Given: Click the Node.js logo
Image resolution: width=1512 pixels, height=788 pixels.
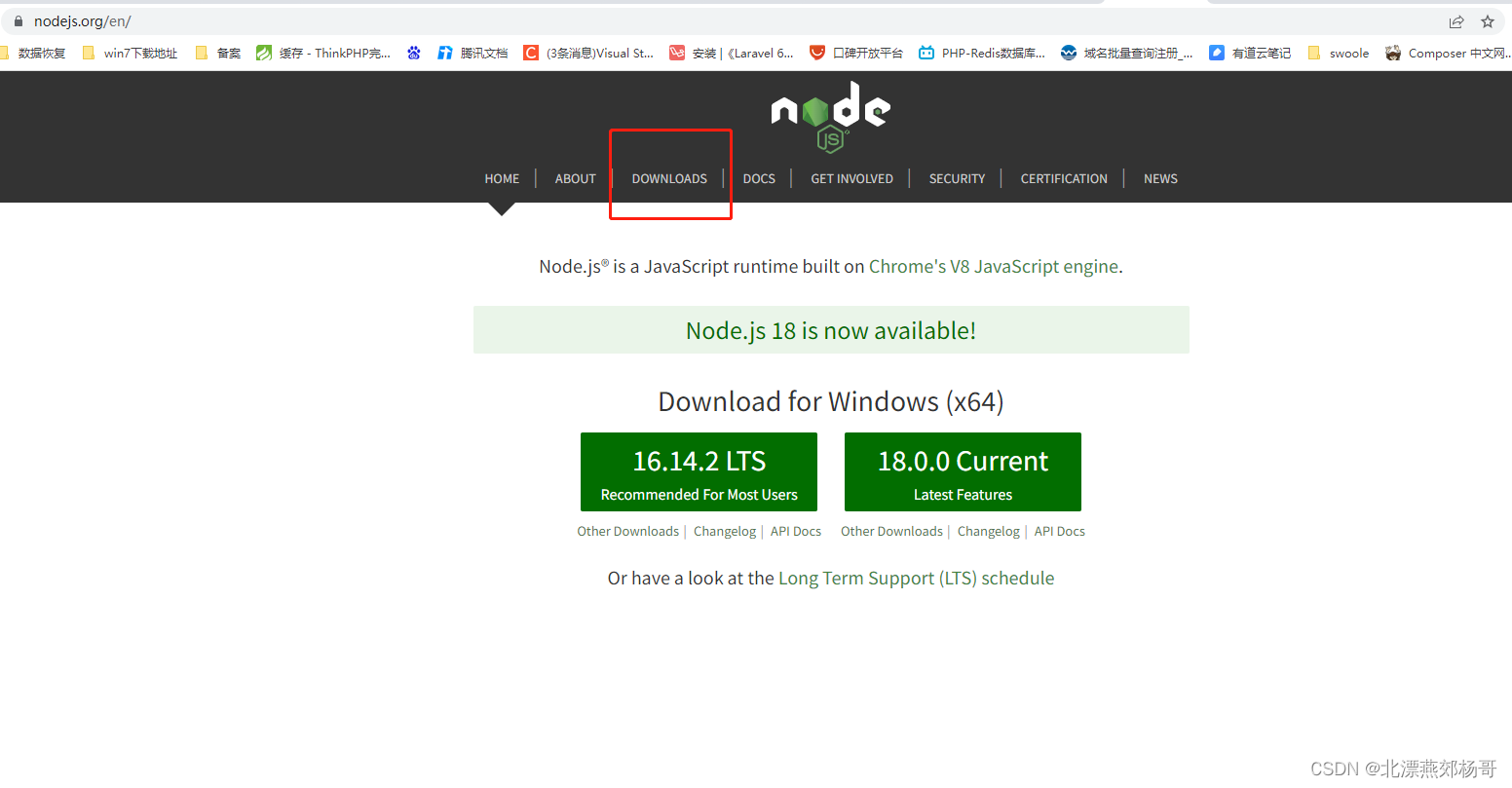Looking at the screenshot, I should coord(831,117).
